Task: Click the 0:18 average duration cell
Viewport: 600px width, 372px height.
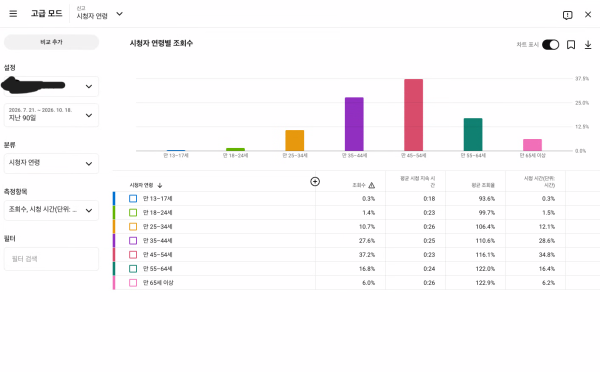Action: [429, 199]
